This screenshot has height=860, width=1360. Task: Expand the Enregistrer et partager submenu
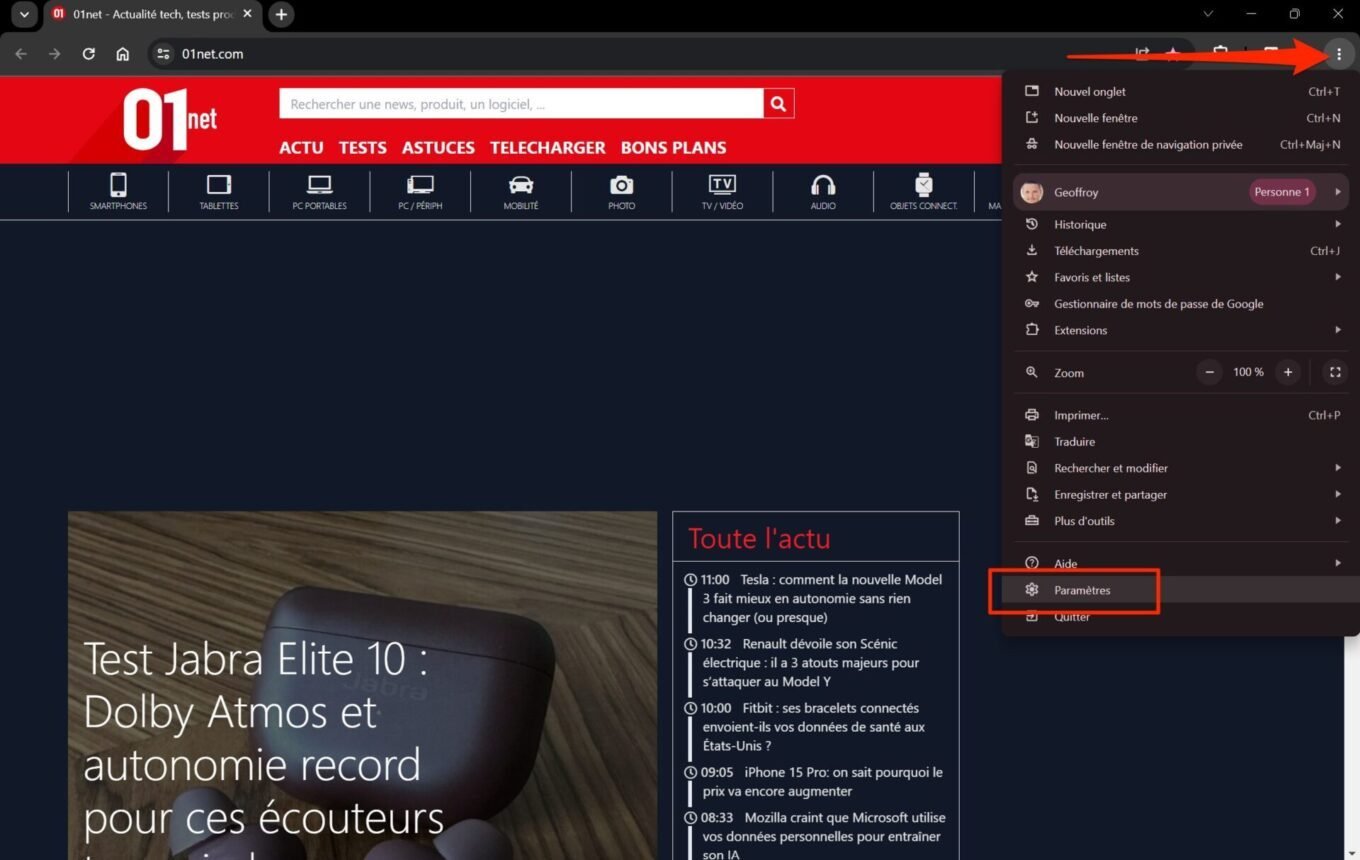[x=1337, y=494]
